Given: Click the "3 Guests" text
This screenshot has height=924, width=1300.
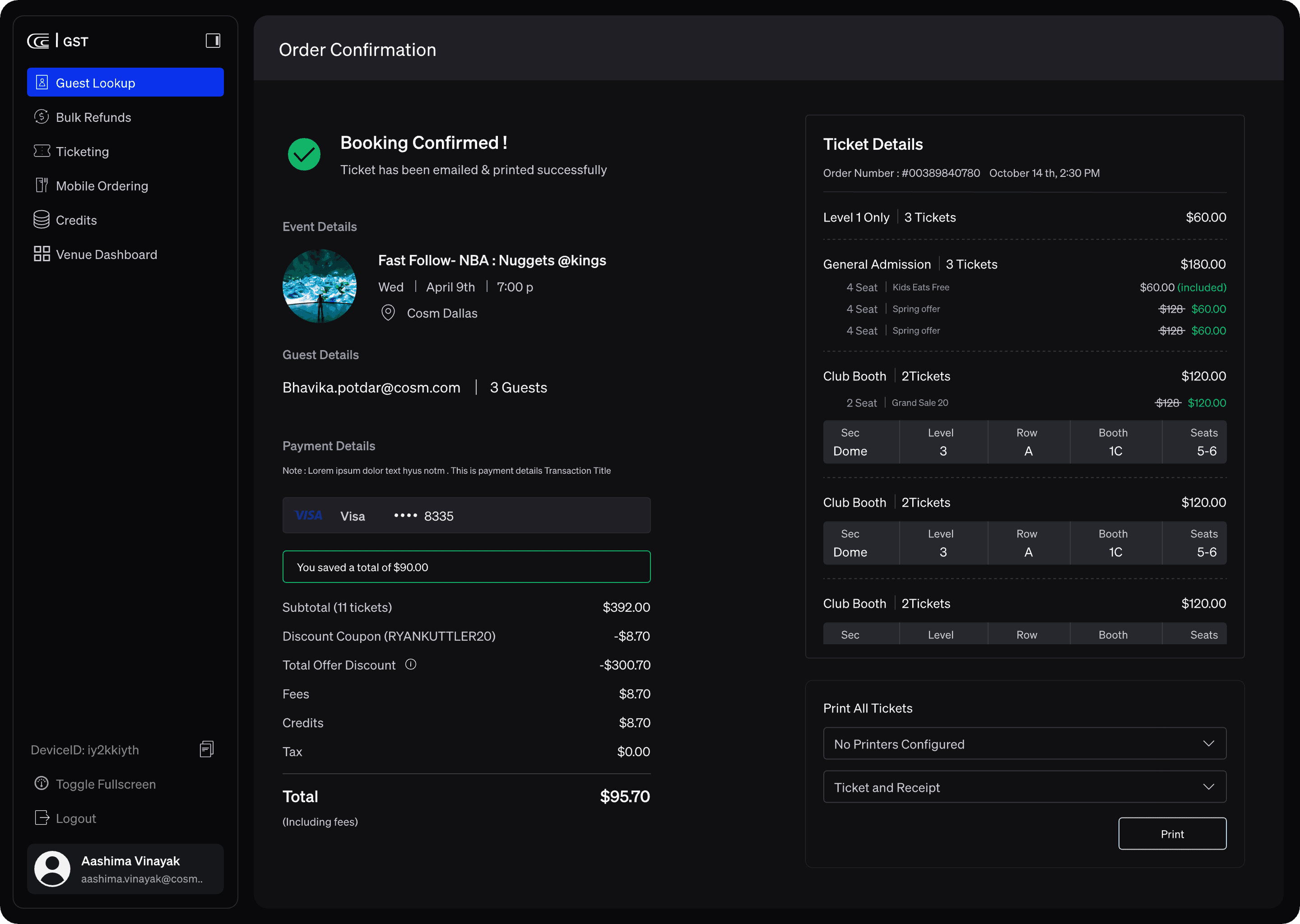Looking at the screenshot, I should pos(518,388).
